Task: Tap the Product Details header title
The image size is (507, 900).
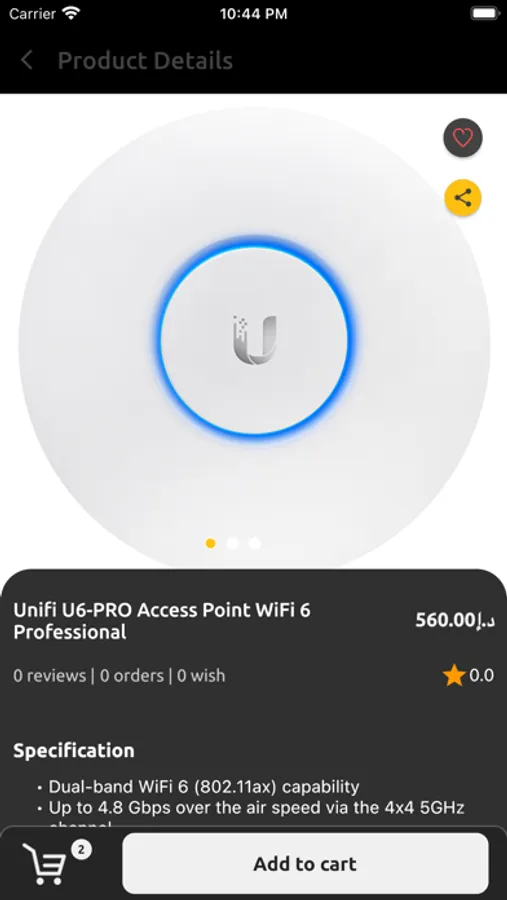Action: click(145, 60)
